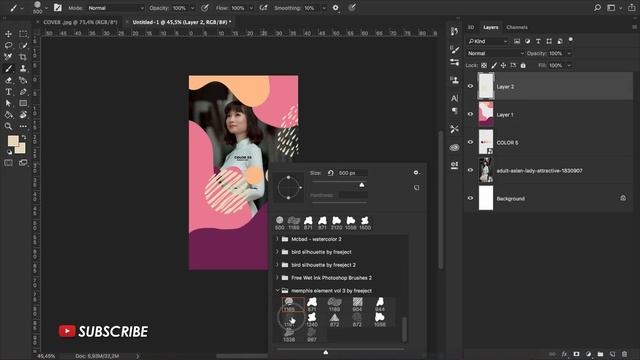This screenshot has height=360, width=640.
Task: Hide adult-asian-lady-attractive layer
Action: [470, 170]
